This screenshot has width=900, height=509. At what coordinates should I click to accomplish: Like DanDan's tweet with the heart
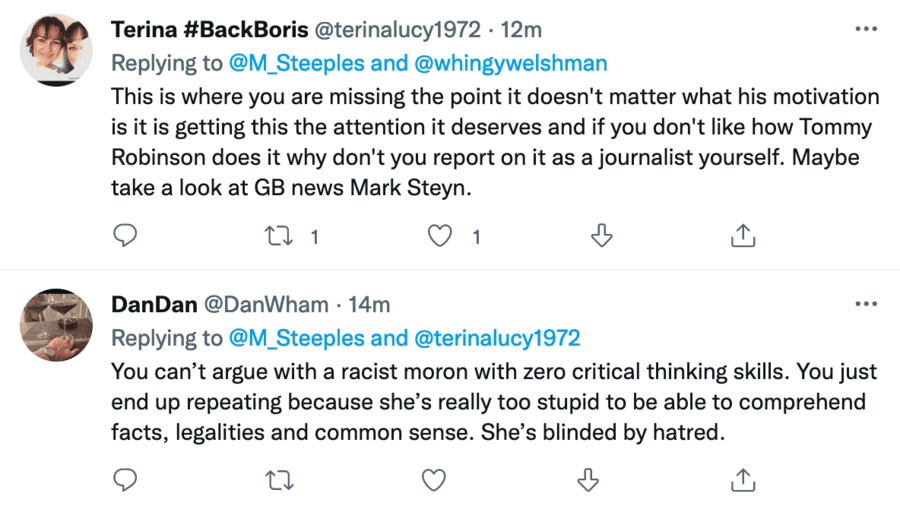click(433, 480)
